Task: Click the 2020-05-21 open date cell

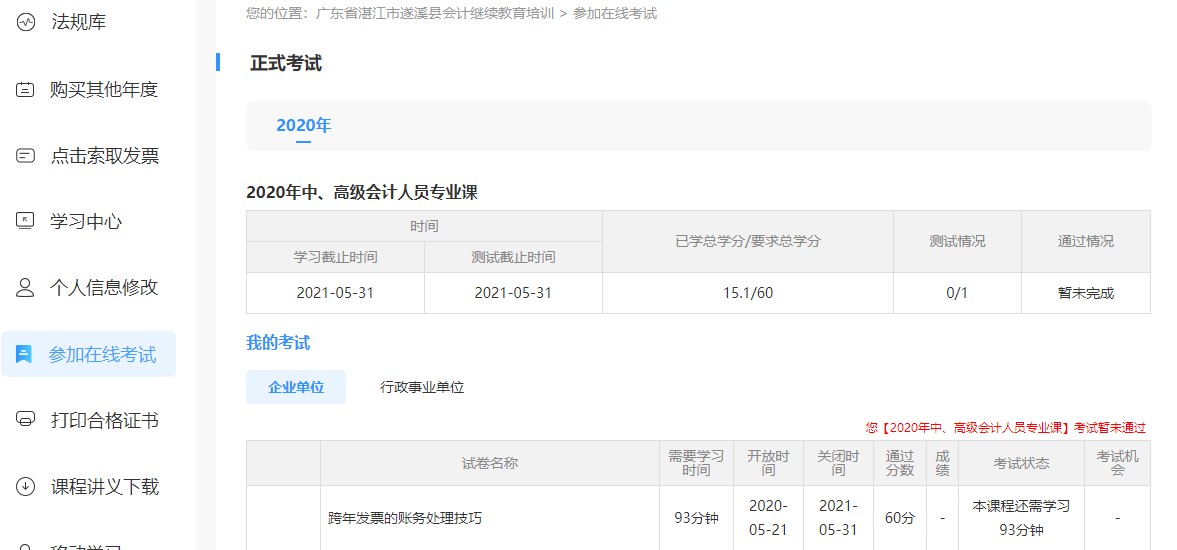Action: click(769, 518)
